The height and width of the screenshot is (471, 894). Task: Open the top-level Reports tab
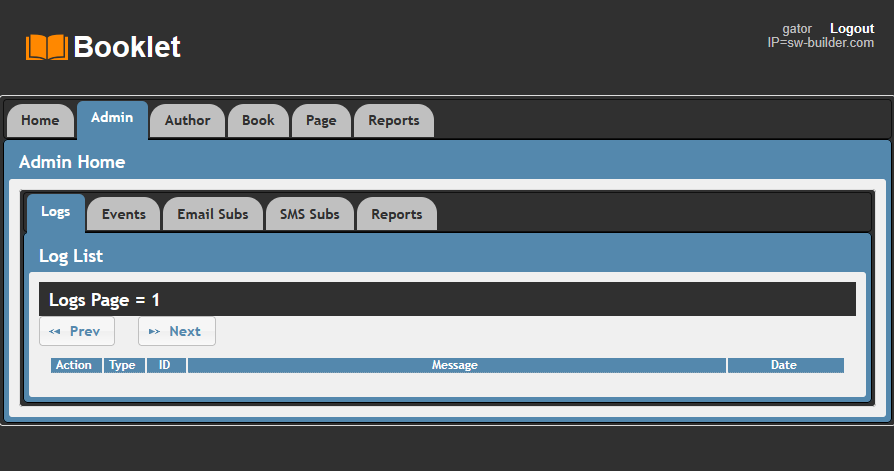393,120
